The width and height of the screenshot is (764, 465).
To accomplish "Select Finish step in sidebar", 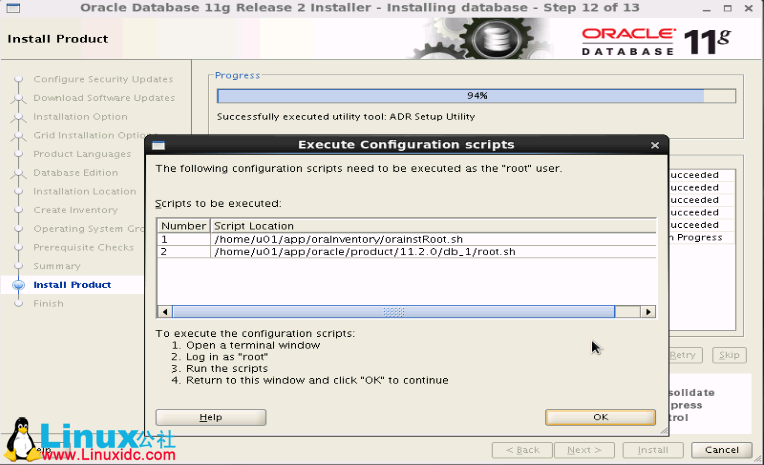I will coord(48,303).
